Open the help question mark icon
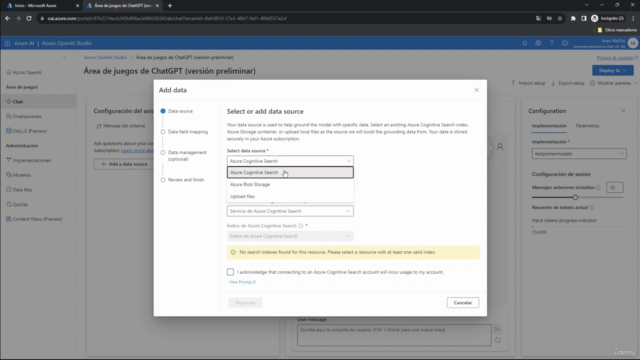The image size is (640, 360). tap(551, 43)
